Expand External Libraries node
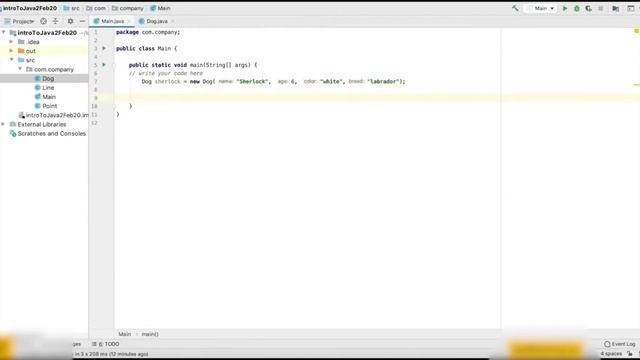The height and width of the screenshot is (360, 640). click(x=3, y=124)
